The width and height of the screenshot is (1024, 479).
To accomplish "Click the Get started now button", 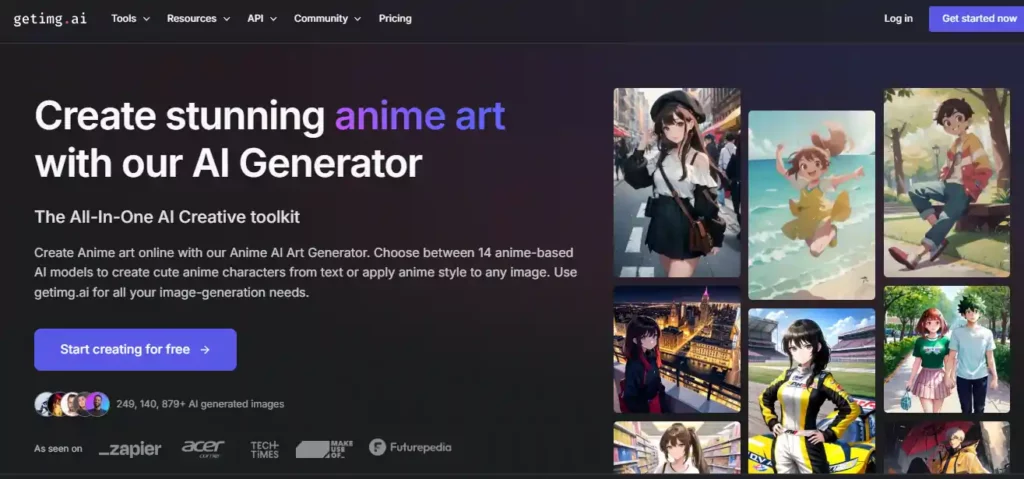I will [977, 19].
